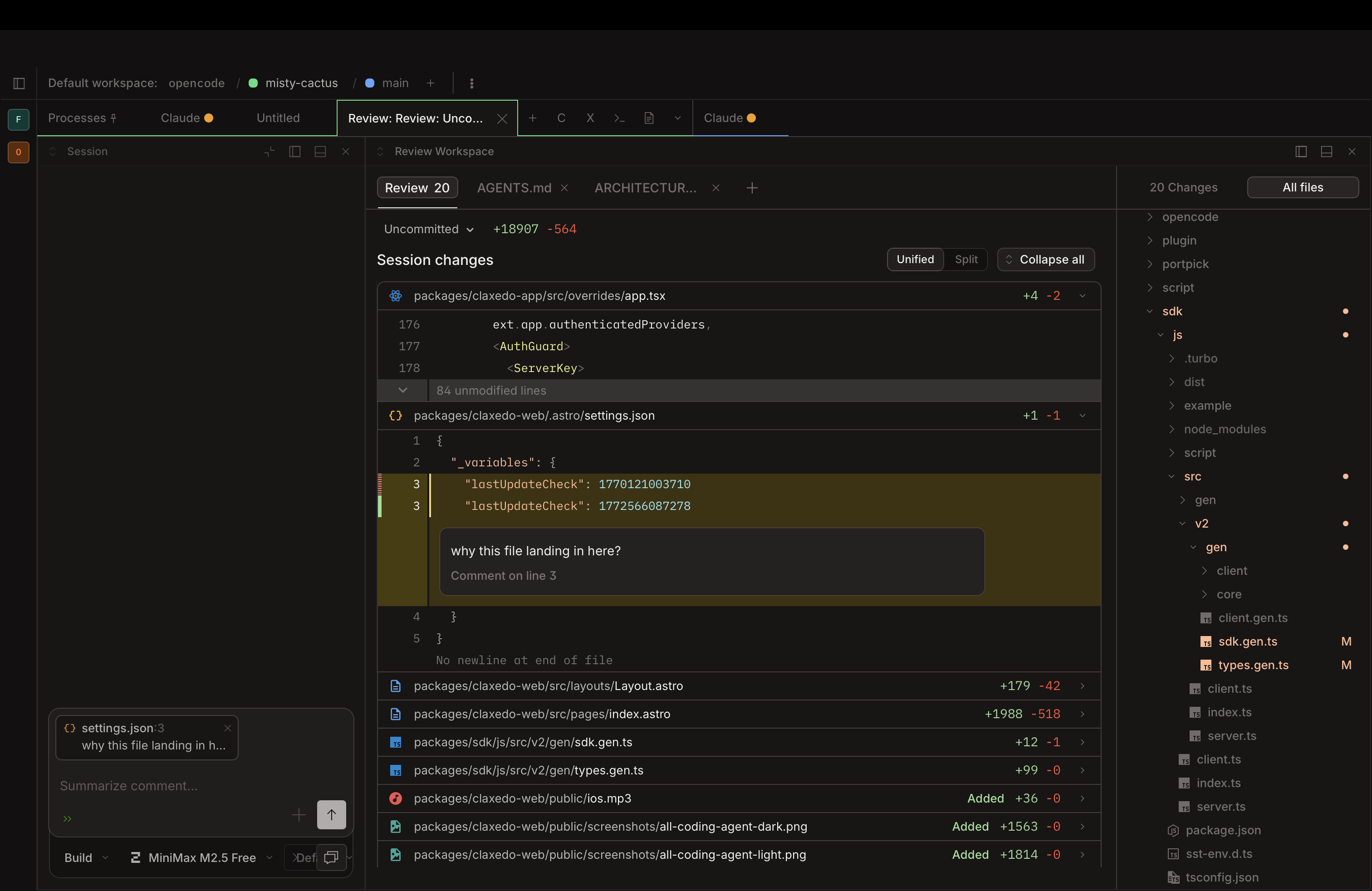Split Review Workspace pane vertically
This screenshot has height=891, width=1372.
(x=1300, y=152)
